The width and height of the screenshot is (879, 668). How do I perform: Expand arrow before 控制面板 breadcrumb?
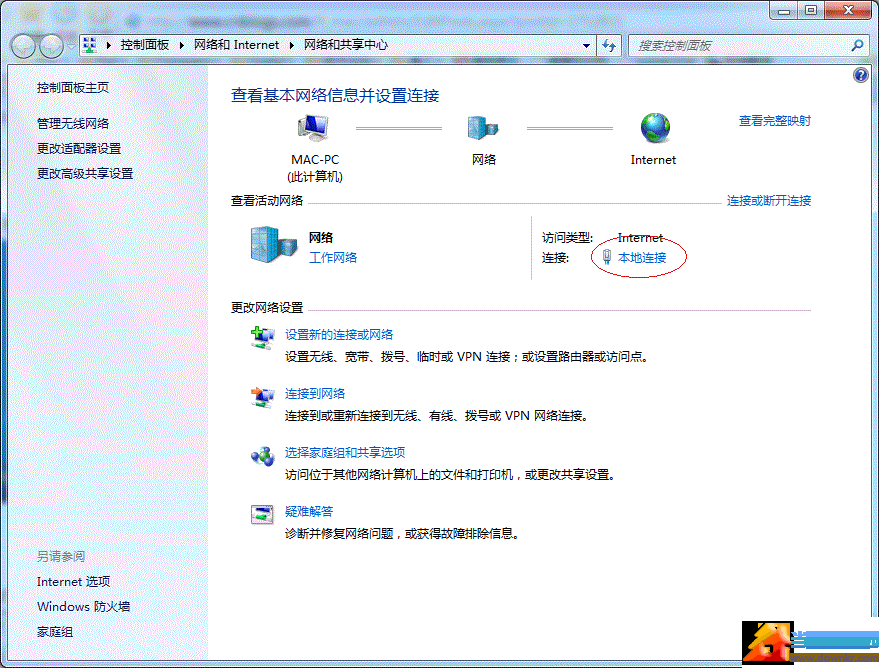[109, 45]
